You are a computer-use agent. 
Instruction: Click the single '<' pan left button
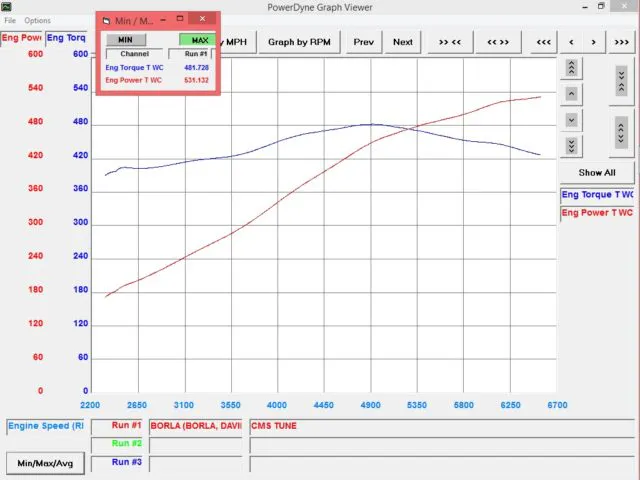coord(571,42)
